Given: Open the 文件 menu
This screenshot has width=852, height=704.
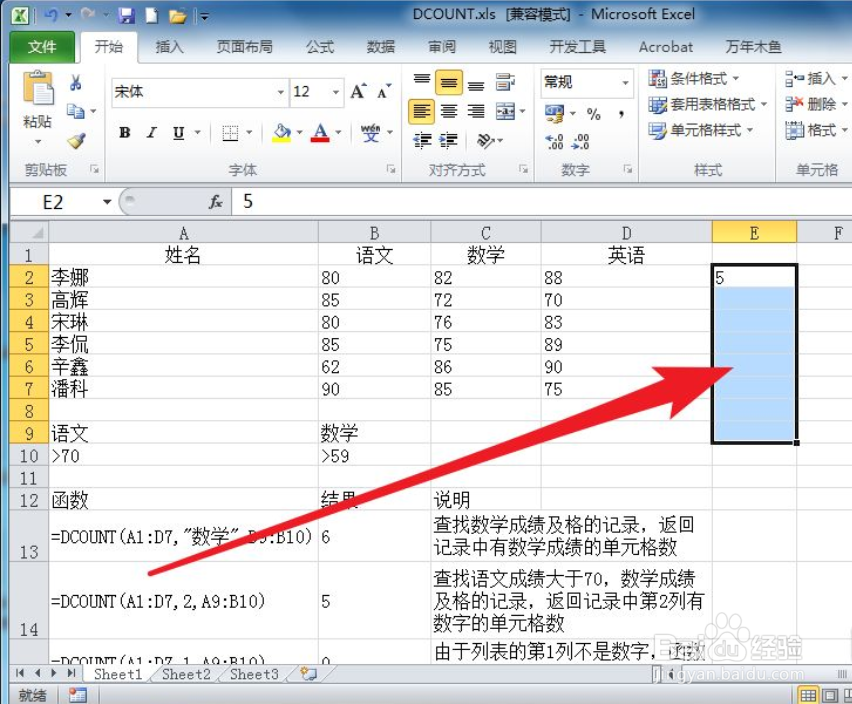Looking at the screenshot, I should (x=41, y=46).
